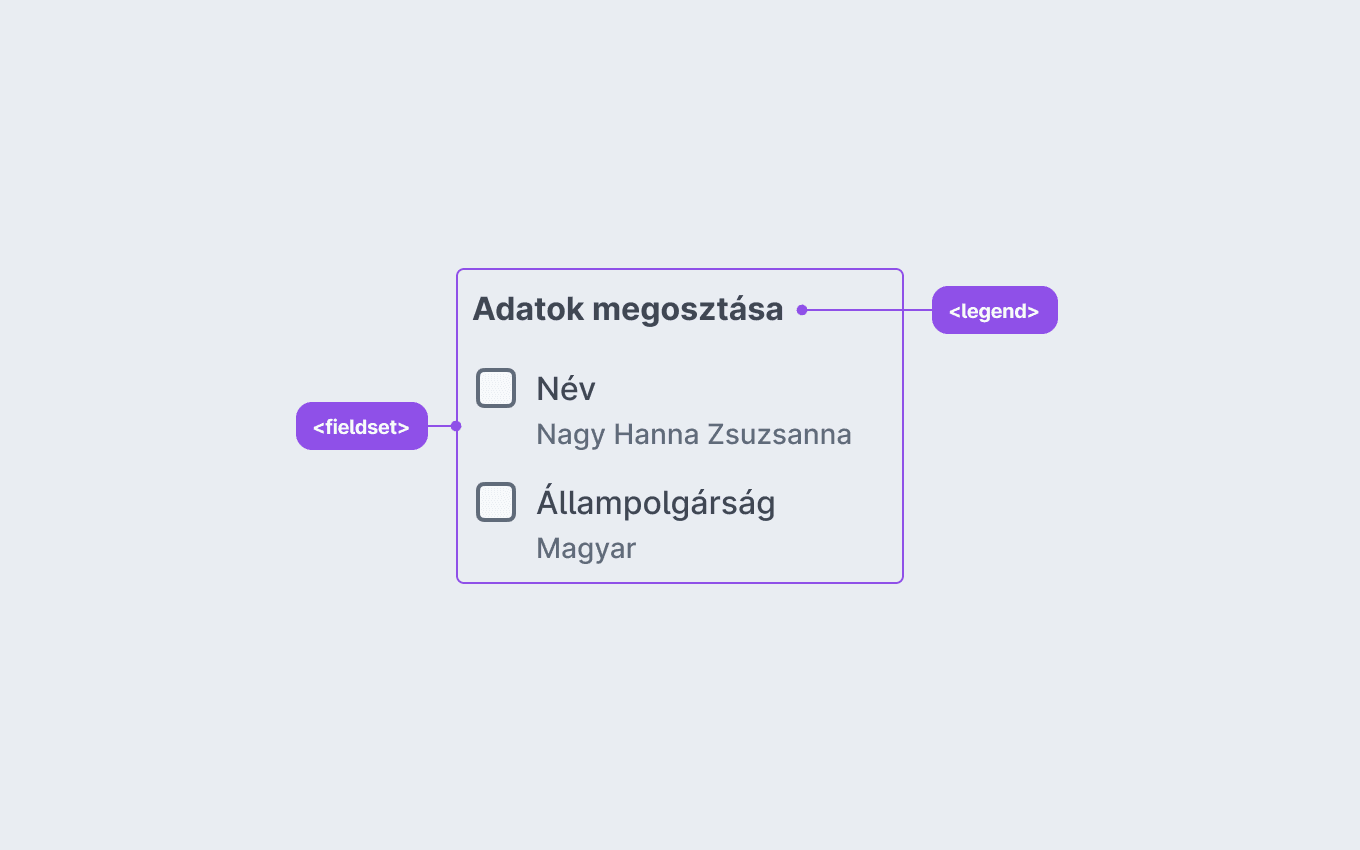The width and height of the screenshot is (1360, 850).
Task: Click the bottom border of the fieldset box
Action: [x=680, y=582]
